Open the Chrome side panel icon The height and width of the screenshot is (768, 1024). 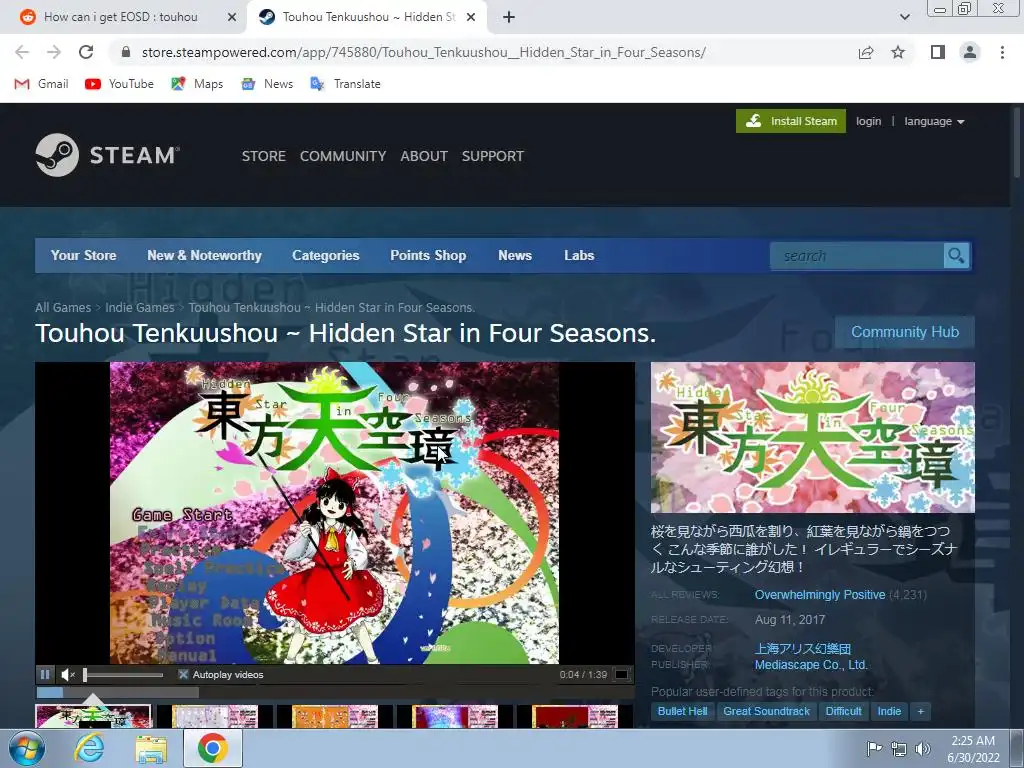[938, 52]
